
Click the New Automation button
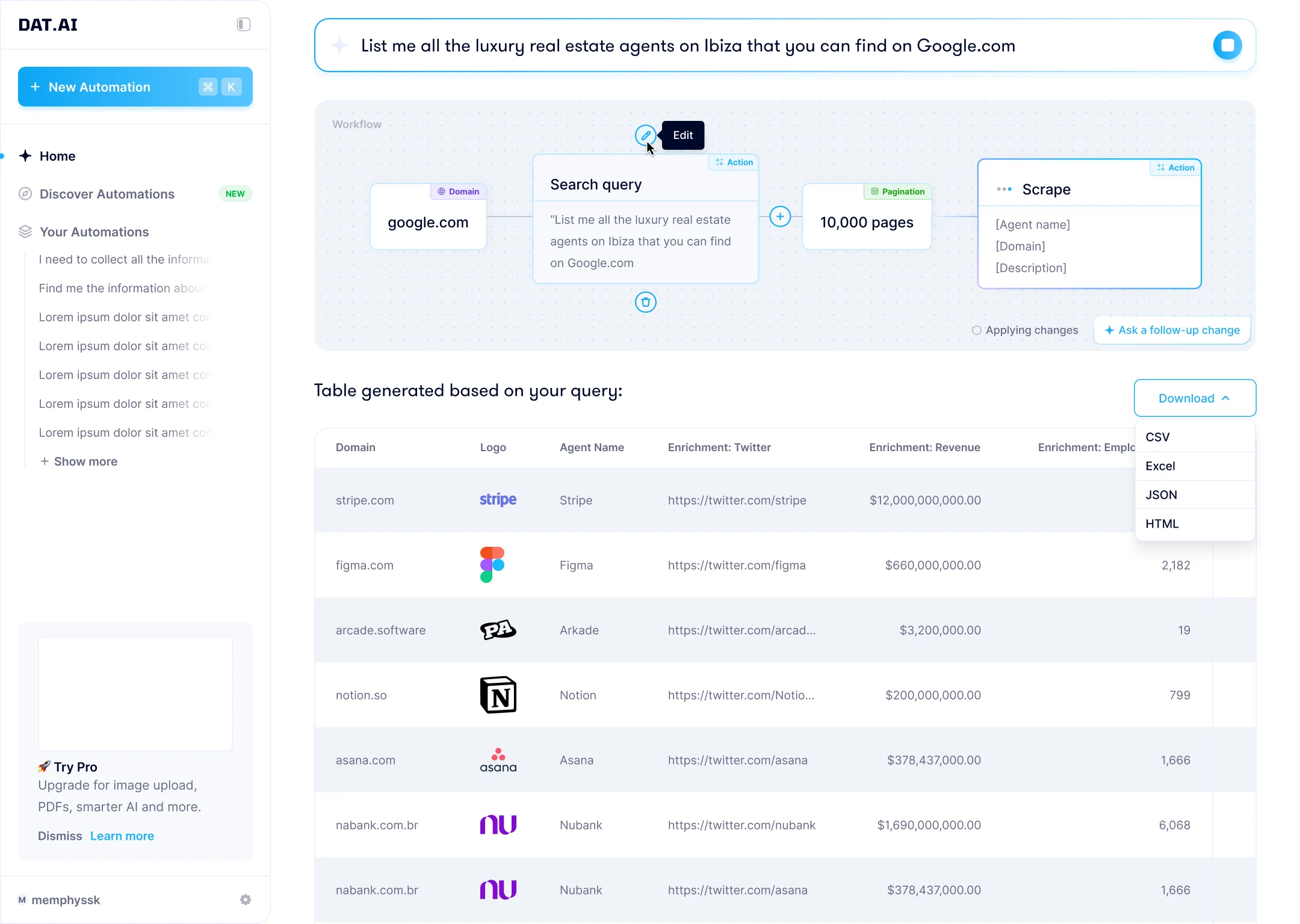coord(135,87)
